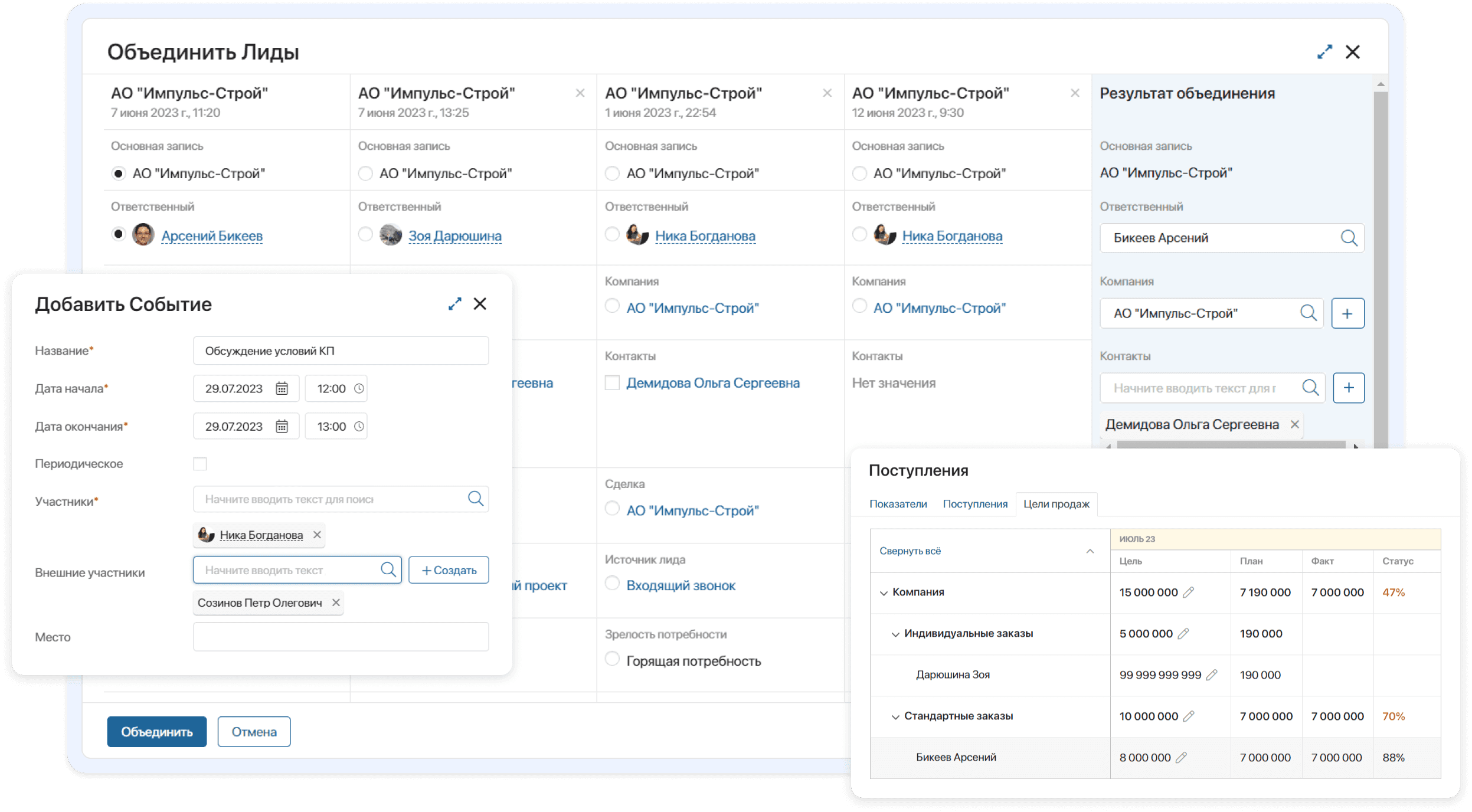Image resolution: width=1472 pixels, height=812 pixels.
Task: Click into the Место input field
Action: click(x=341, y=637)
